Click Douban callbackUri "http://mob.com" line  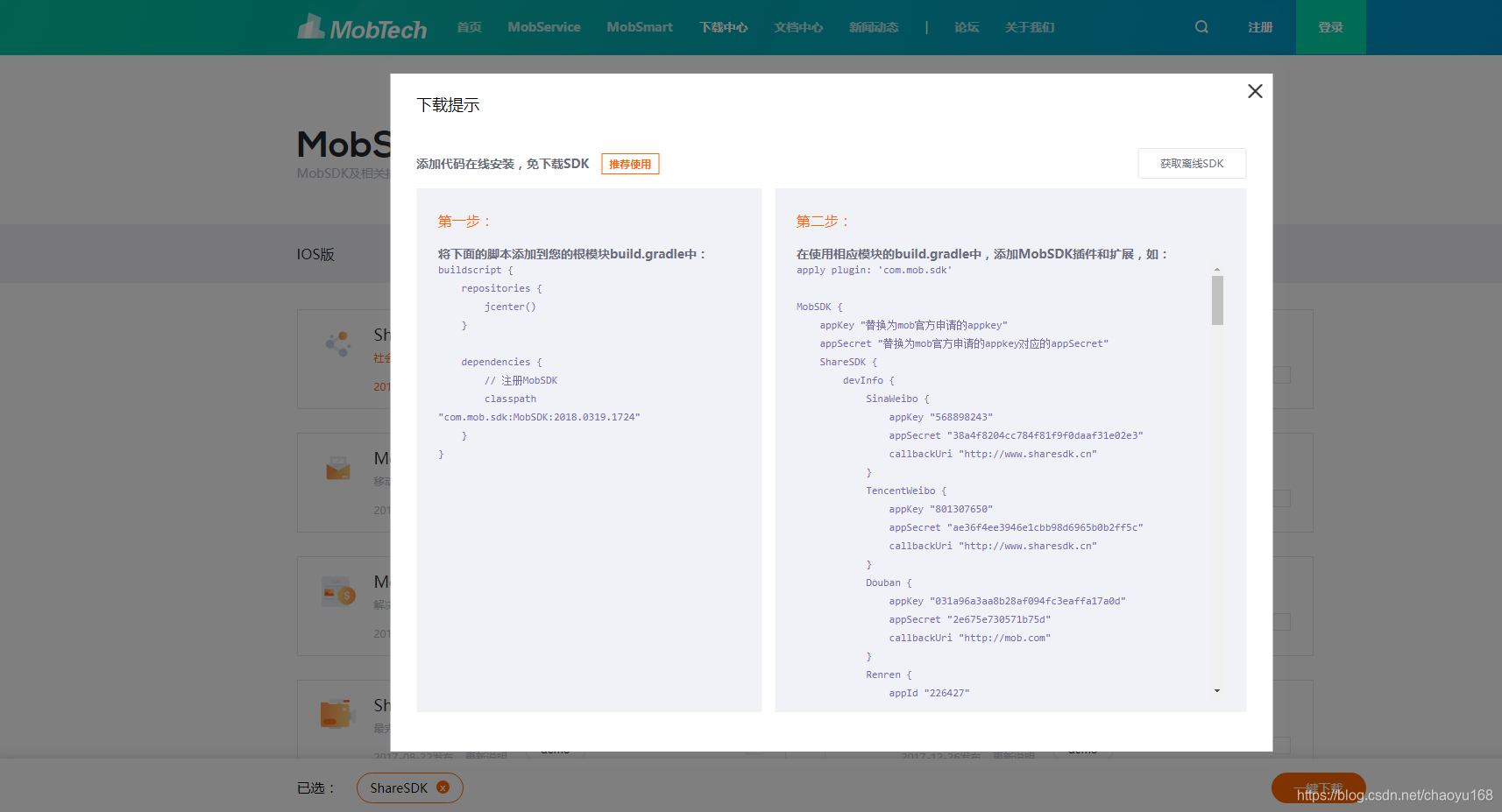pyautogui.click(x=969, y=638)
